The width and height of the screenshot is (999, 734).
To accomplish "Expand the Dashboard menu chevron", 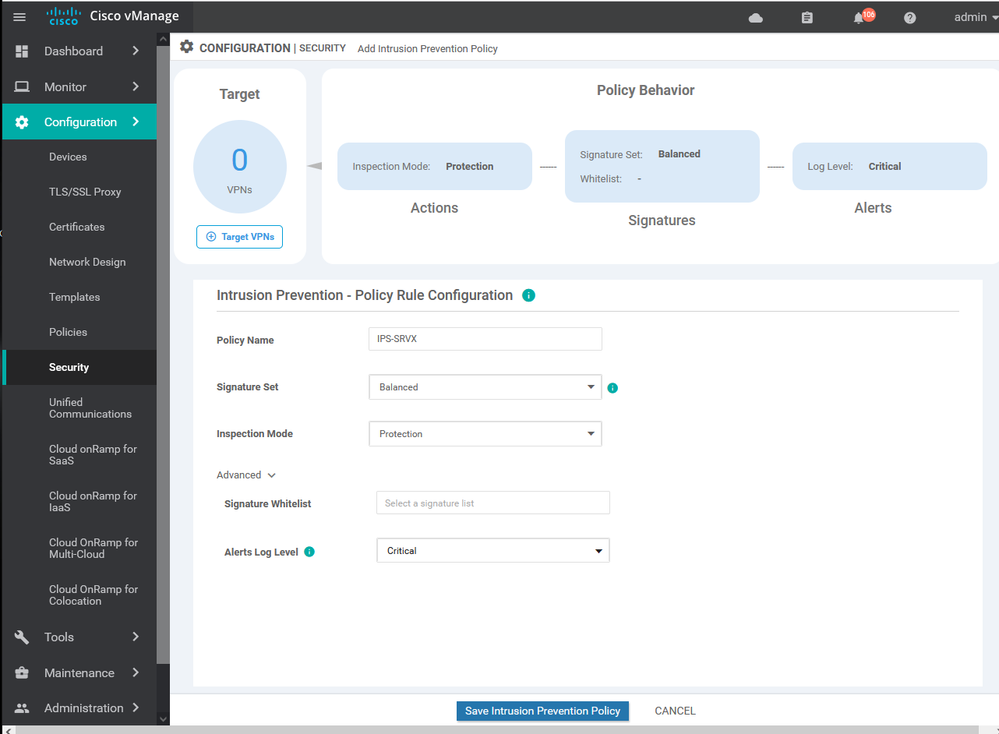I will point(135,51).
